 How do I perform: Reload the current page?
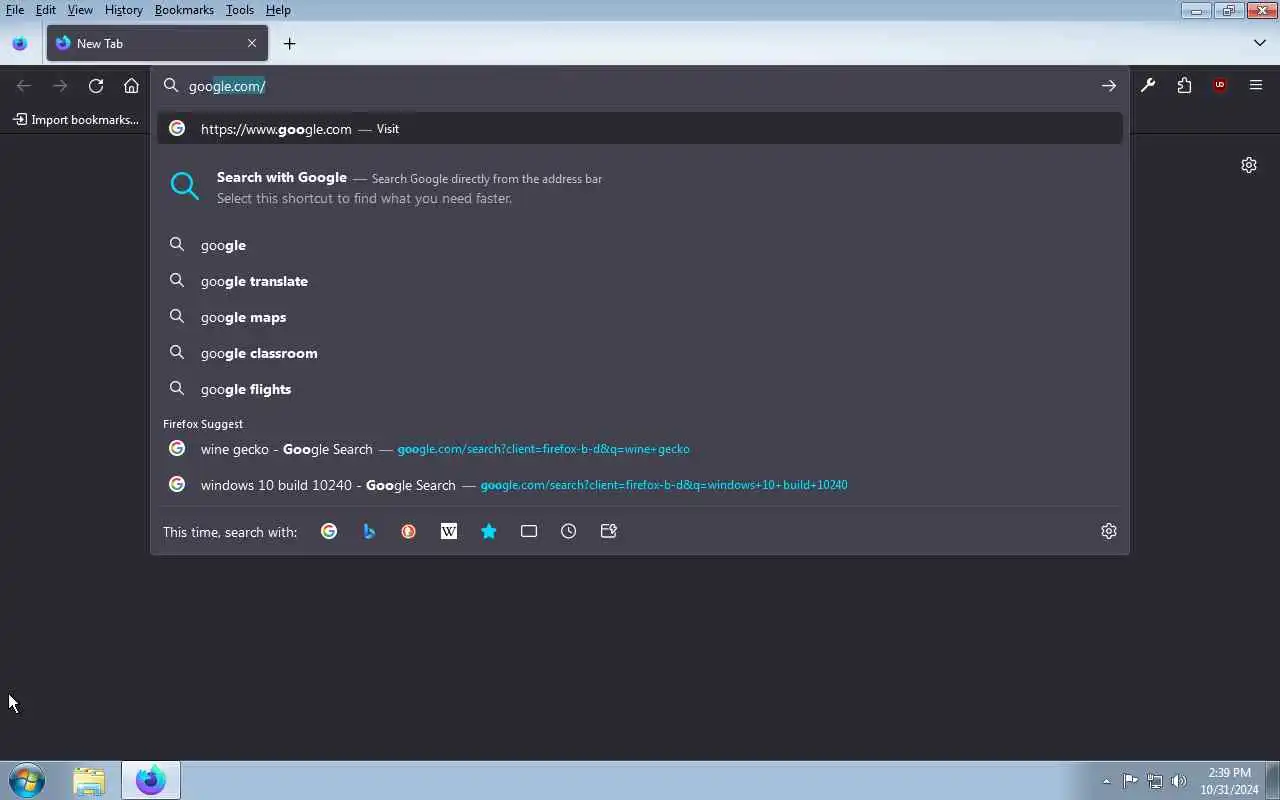[x=96, y=86]
